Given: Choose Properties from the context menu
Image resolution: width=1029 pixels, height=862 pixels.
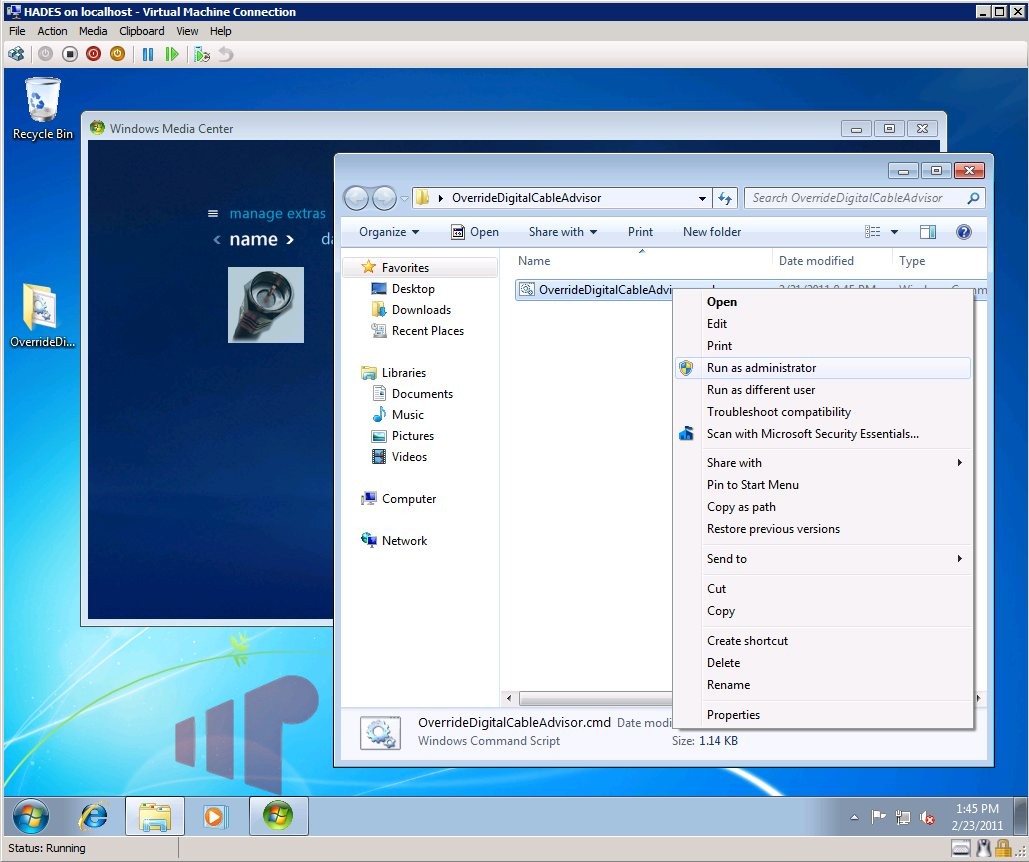Looking at the screenshot, I should (x=823, y=715).
